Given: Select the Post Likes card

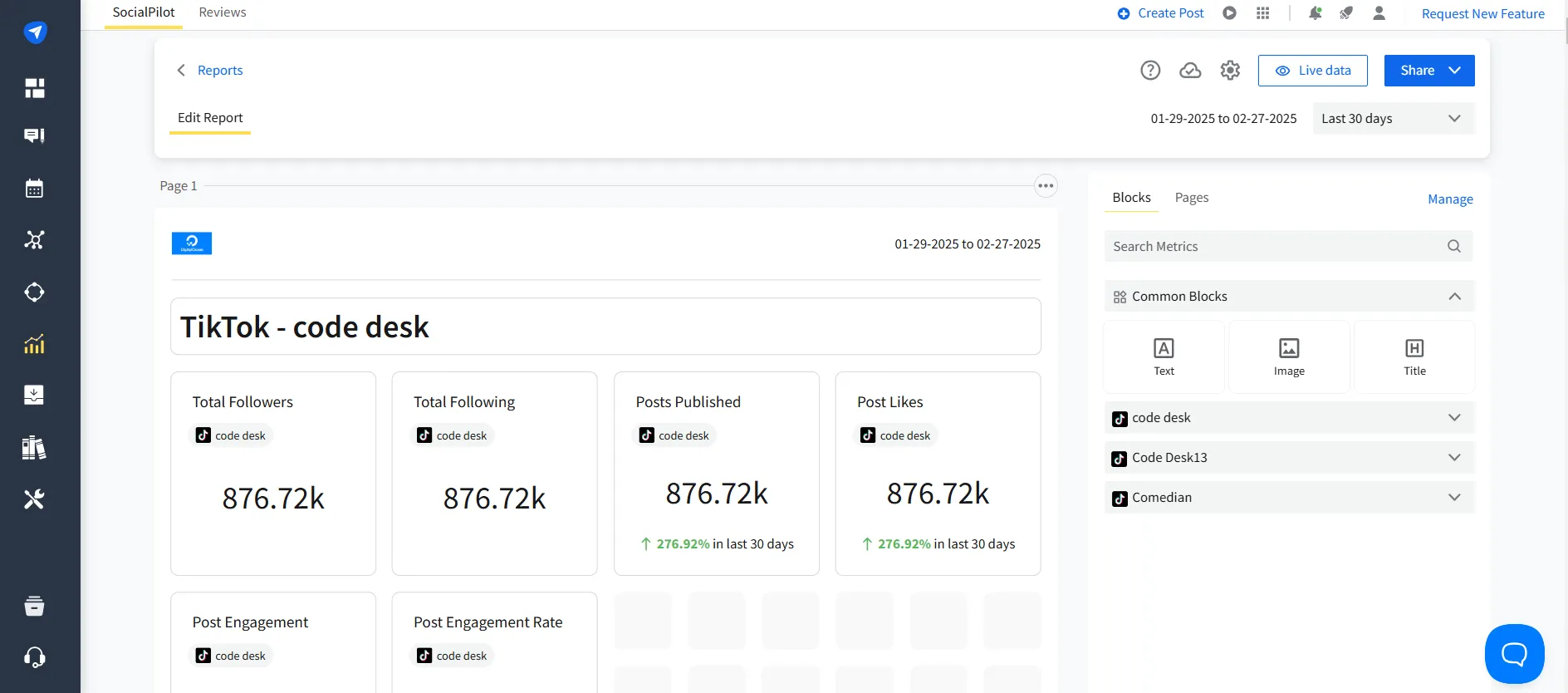Looking at the screenshot, I should 938,474.
